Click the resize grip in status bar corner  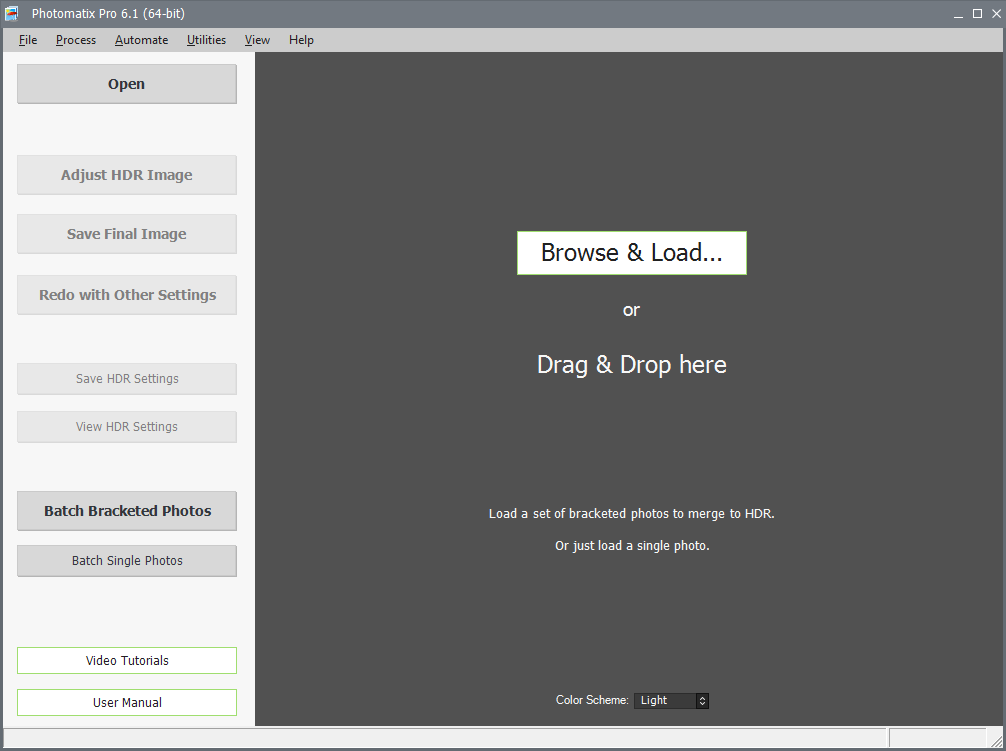[995, 740]
